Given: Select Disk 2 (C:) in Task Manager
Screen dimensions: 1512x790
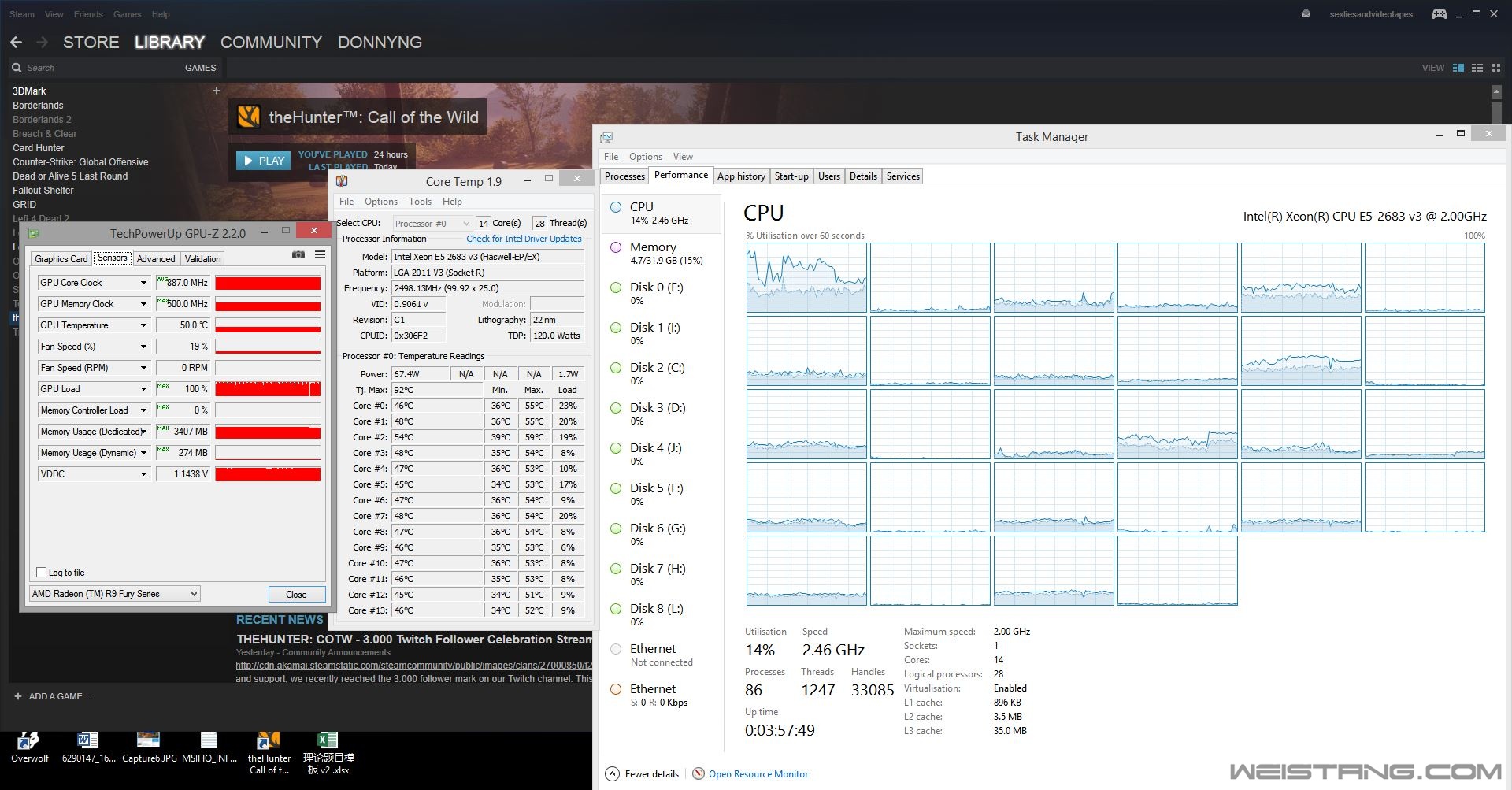Looking at the screenshot, I should [661, 374].
